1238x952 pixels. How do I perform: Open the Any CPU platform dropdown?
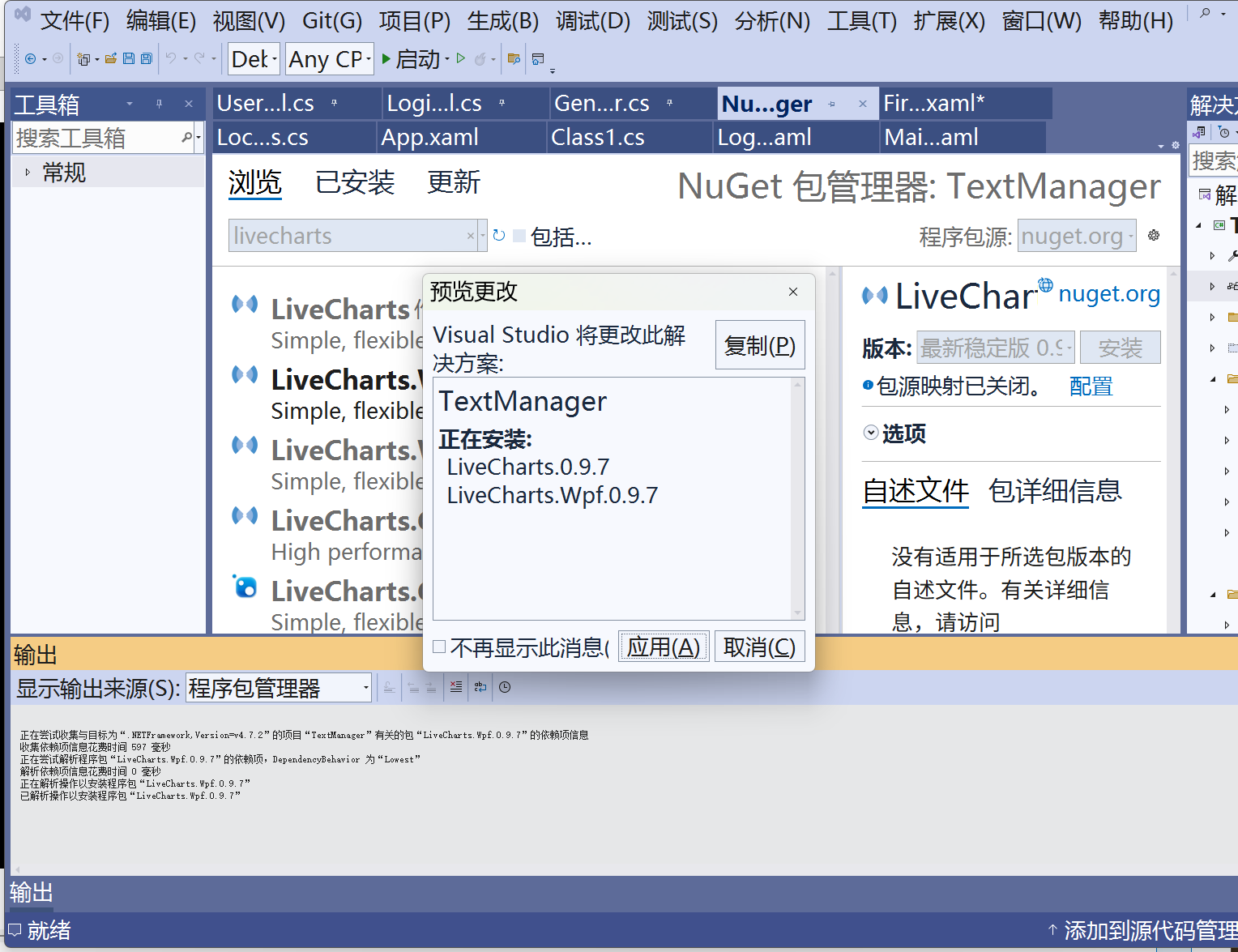330,58
